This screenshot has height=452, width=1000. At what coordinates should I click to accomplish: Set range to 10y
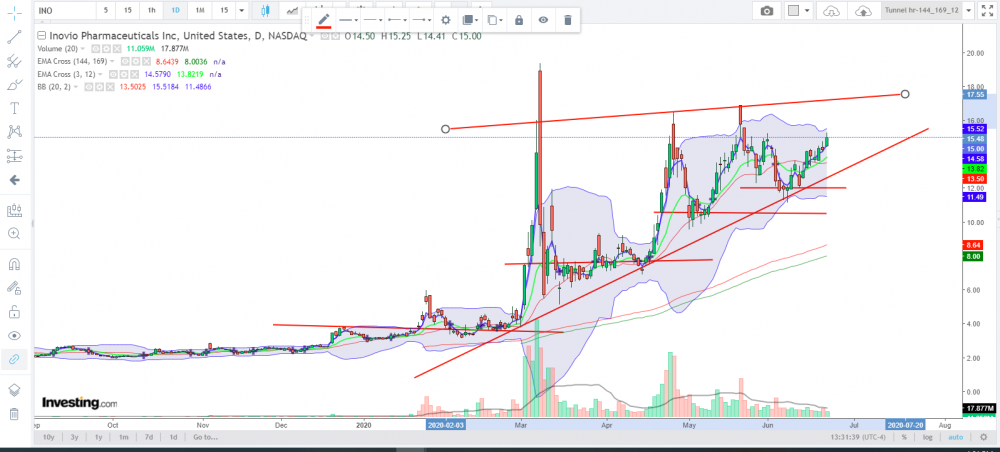48,437
